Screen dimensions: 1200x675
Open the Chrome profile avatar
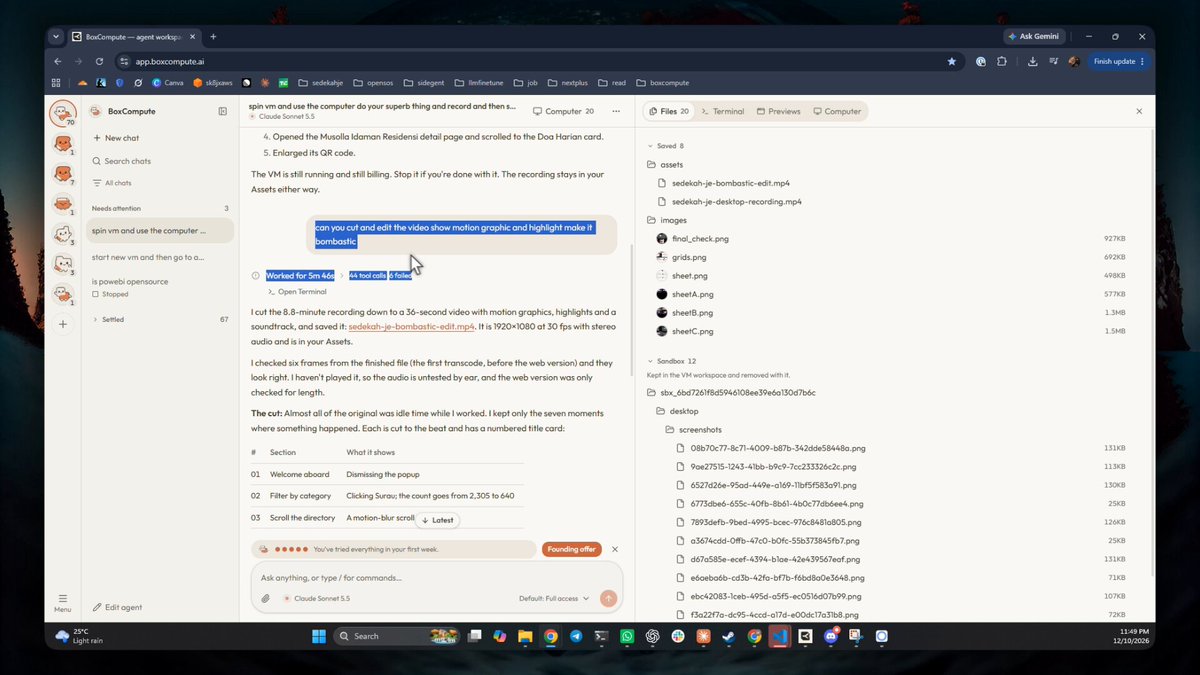(x=1074, y=61)
